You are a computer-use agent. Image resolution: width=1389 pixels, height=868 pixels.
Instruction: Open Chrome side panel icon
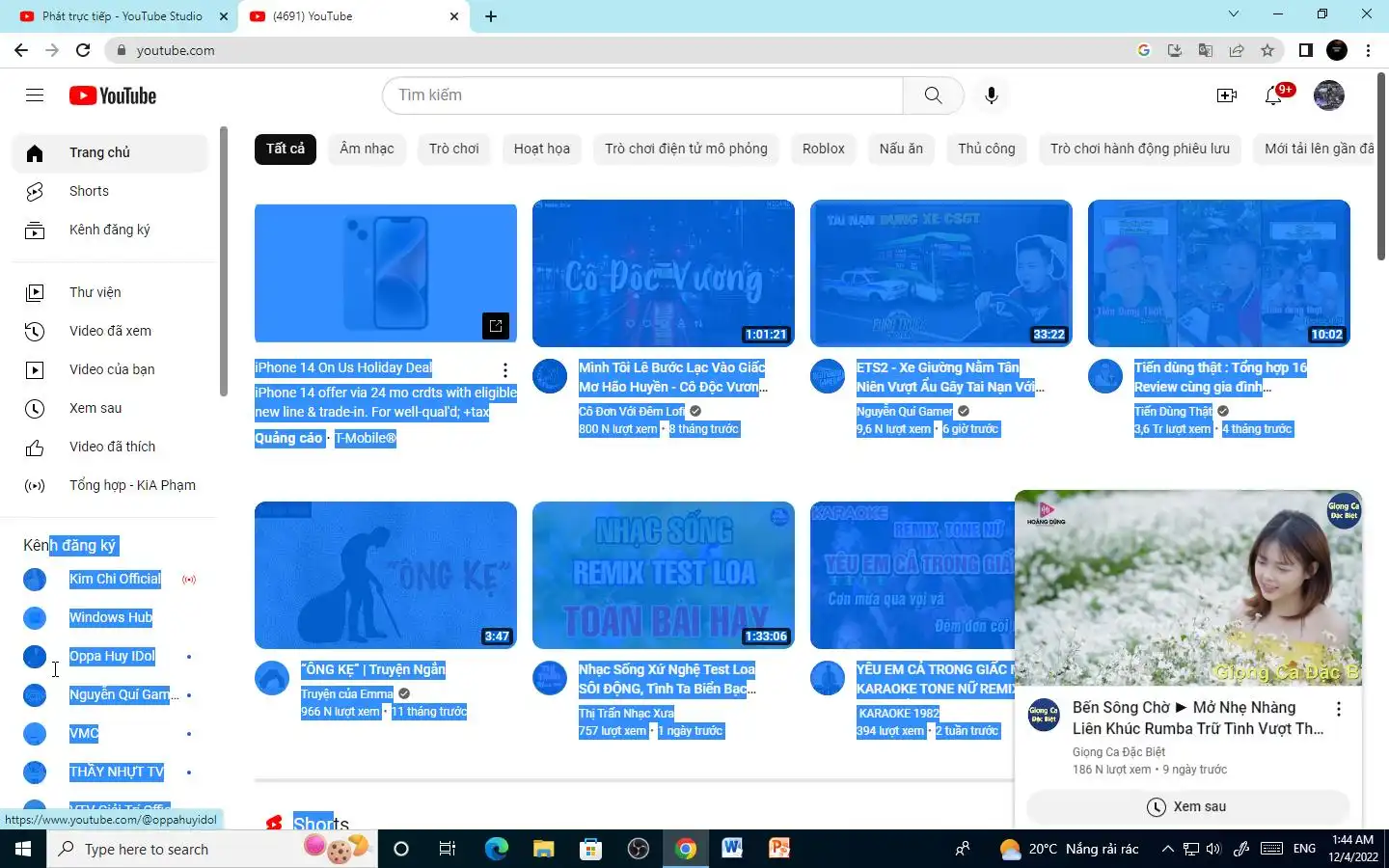[1305, 50]
